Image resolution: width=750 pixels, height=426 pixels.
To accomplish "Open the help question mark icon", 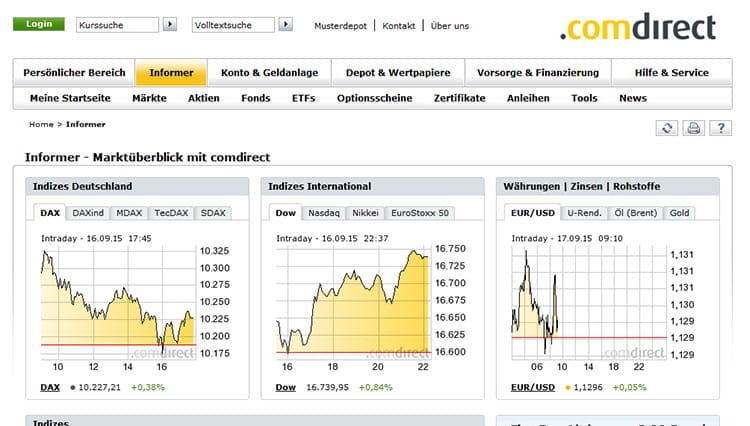I will click(720, 128).
